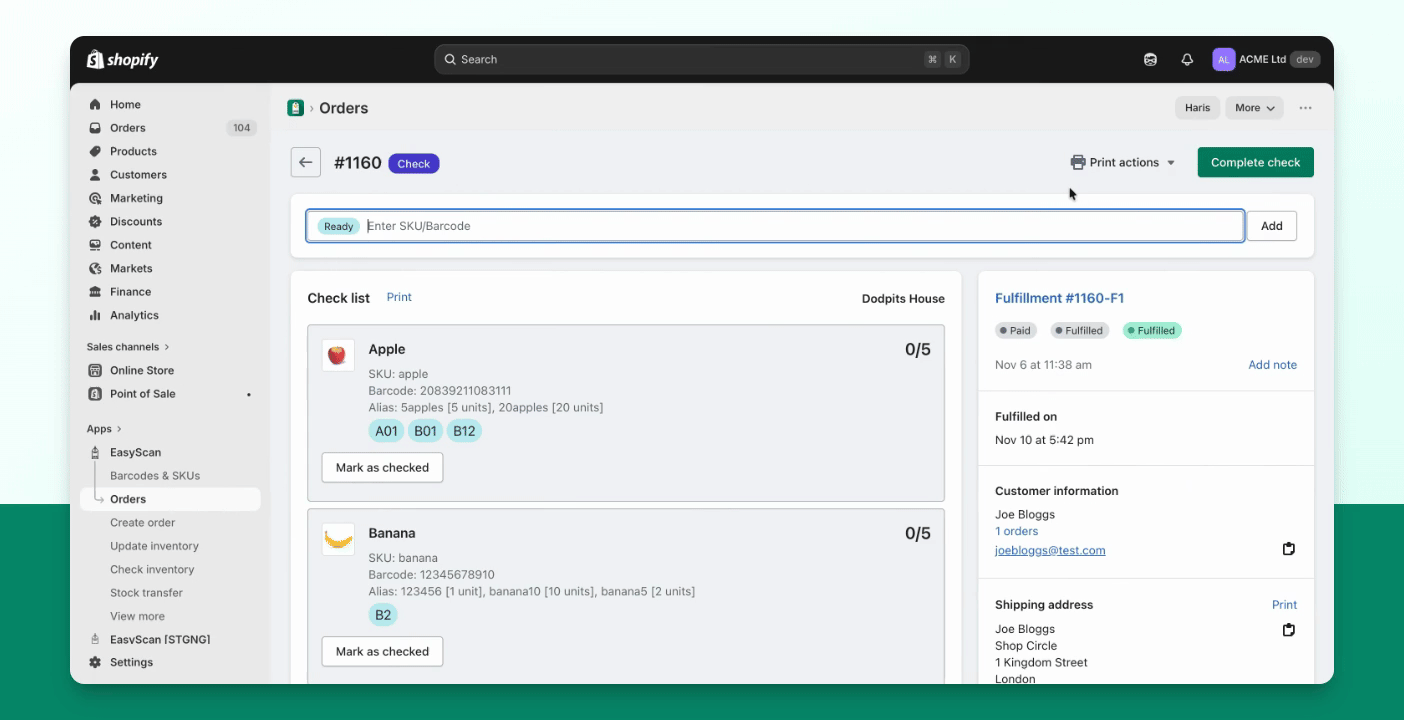Screen dimensions: 1404x720
Task: Open EasyScan app
Action: 135,452
